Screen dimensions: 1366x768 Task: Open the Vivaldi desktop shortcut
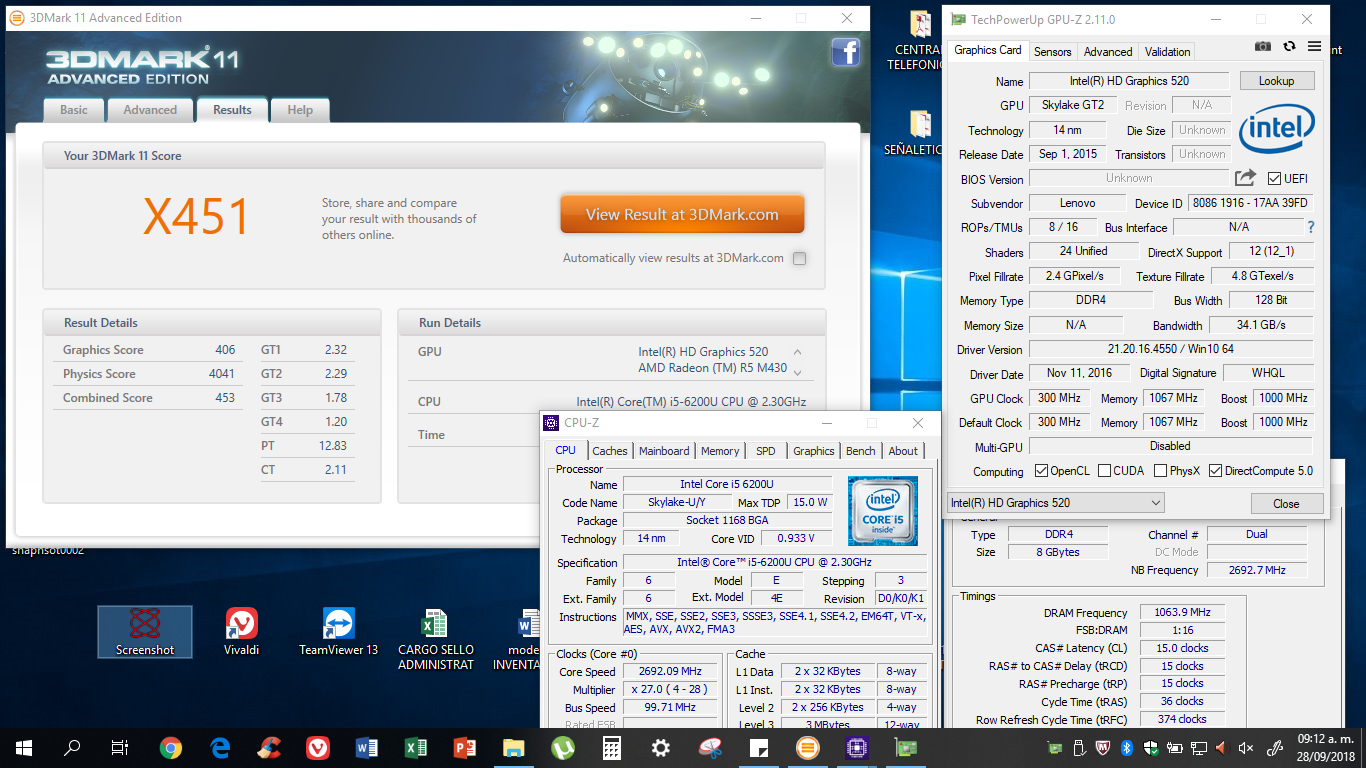[x=241, y=632]
